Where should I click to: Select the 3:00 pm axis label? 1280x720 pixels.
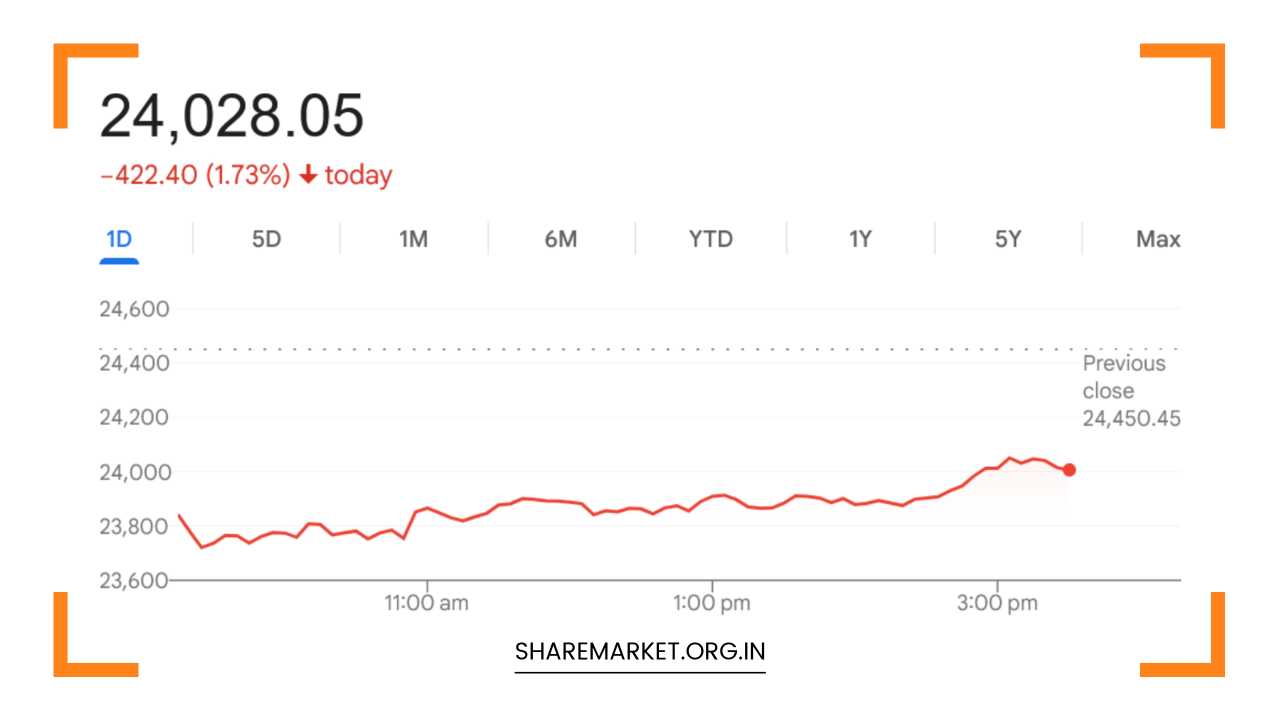click(996, 602)
